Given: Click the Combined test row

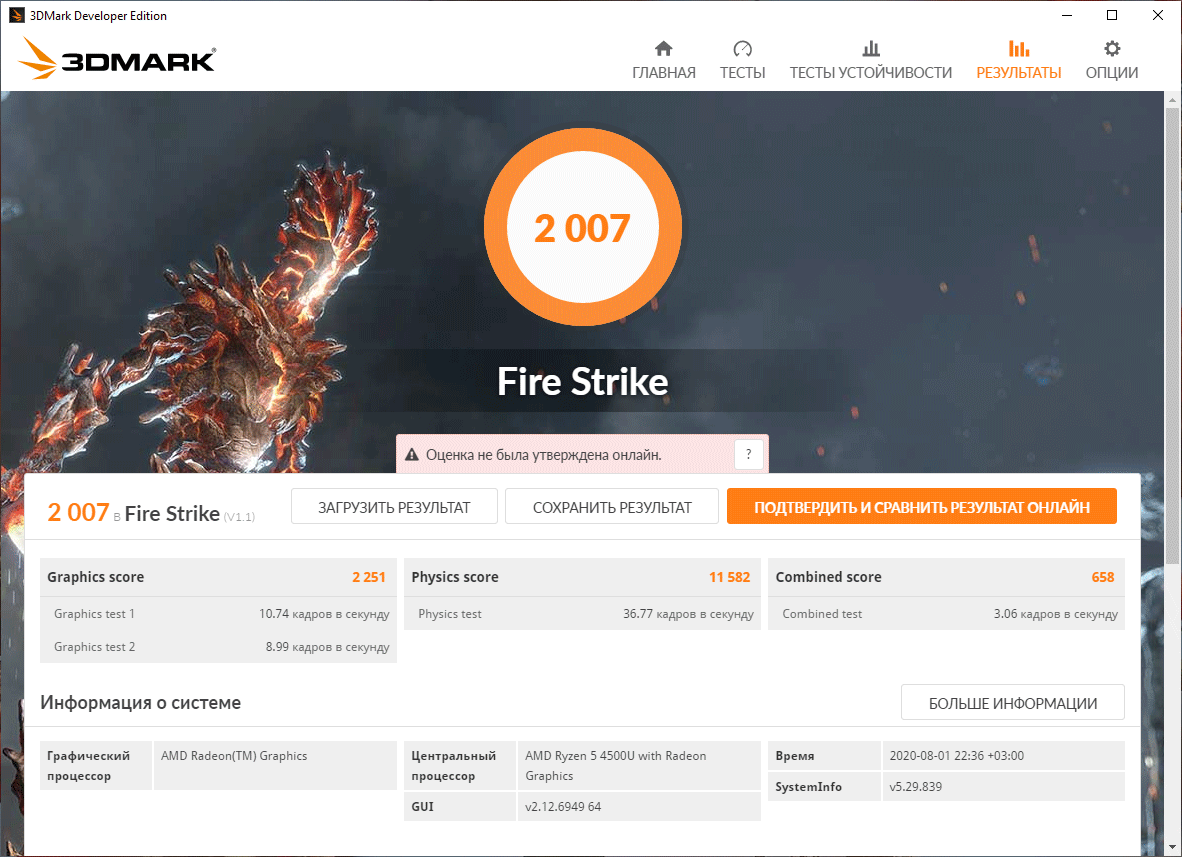Looking at the screenshot, I should pos(947,614).
